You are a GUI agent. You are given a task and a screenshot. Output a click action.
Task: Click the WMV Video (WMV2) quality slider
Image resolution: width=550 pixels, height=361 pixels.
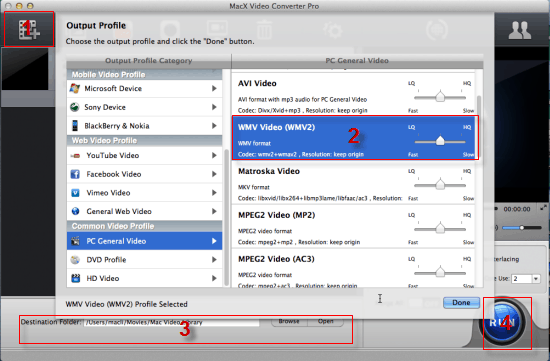pyautogui.click(x=440, y=141)
